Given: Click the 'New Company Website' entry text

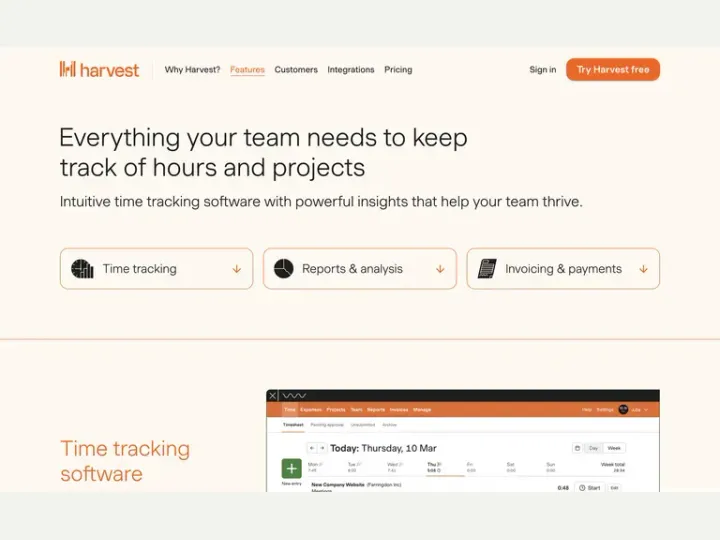Looking at the screenshot, I should [338, 484].
